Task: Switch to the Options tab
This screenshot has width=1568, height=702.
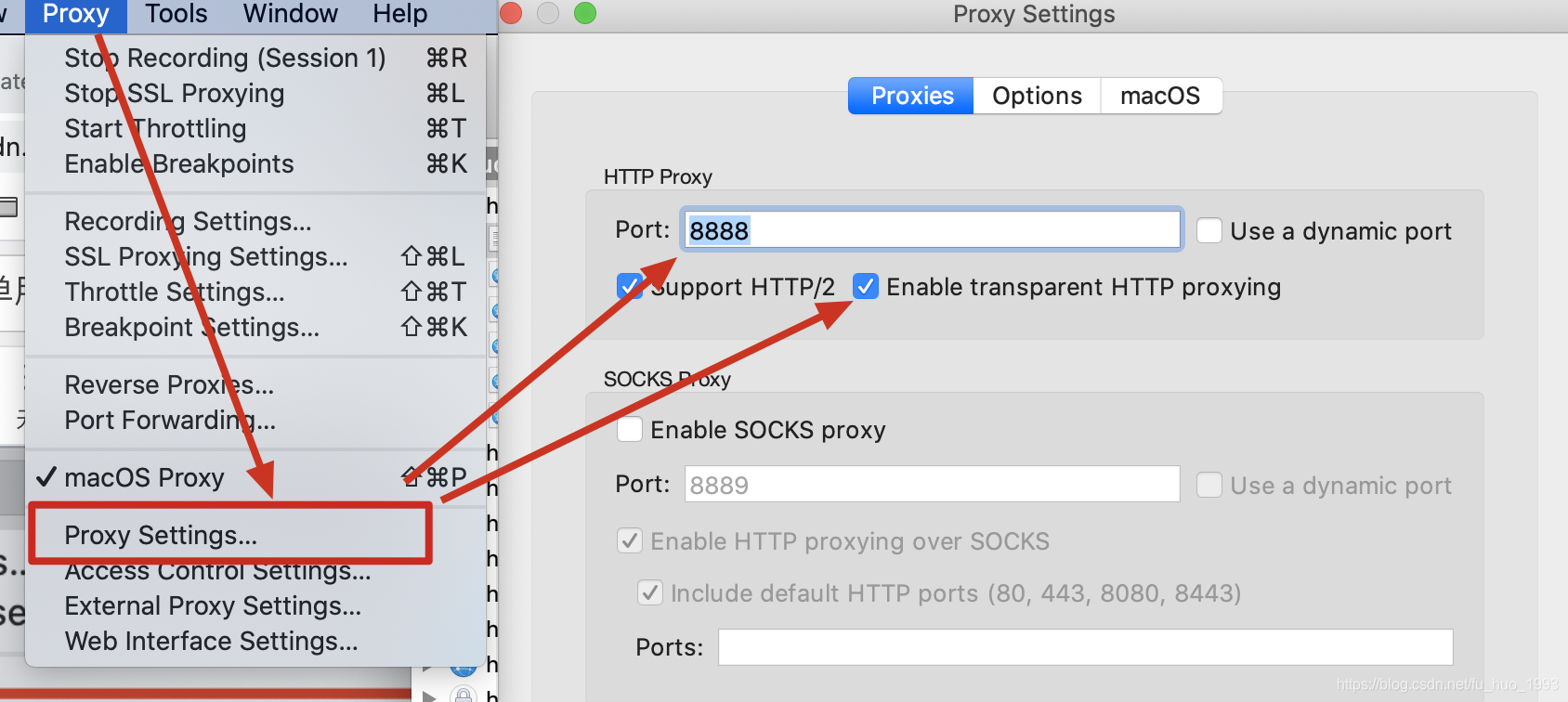Action: [x=1037, y=96]
